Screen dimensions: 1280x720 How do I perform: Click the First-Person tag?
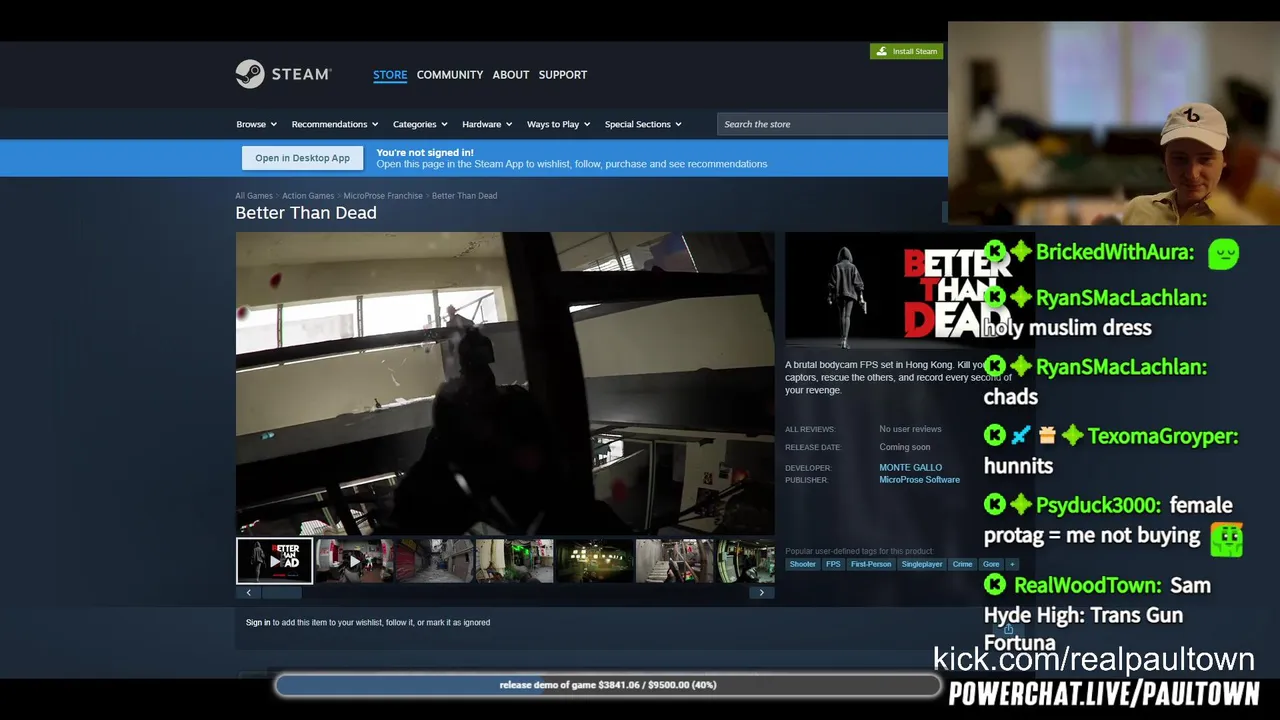pos(871,564)
